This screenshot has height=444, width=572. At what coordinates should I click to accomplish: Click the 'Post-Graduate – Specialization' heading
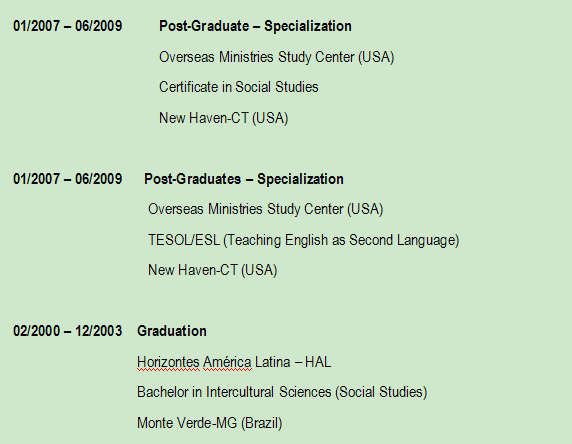[x=255, y=26]
